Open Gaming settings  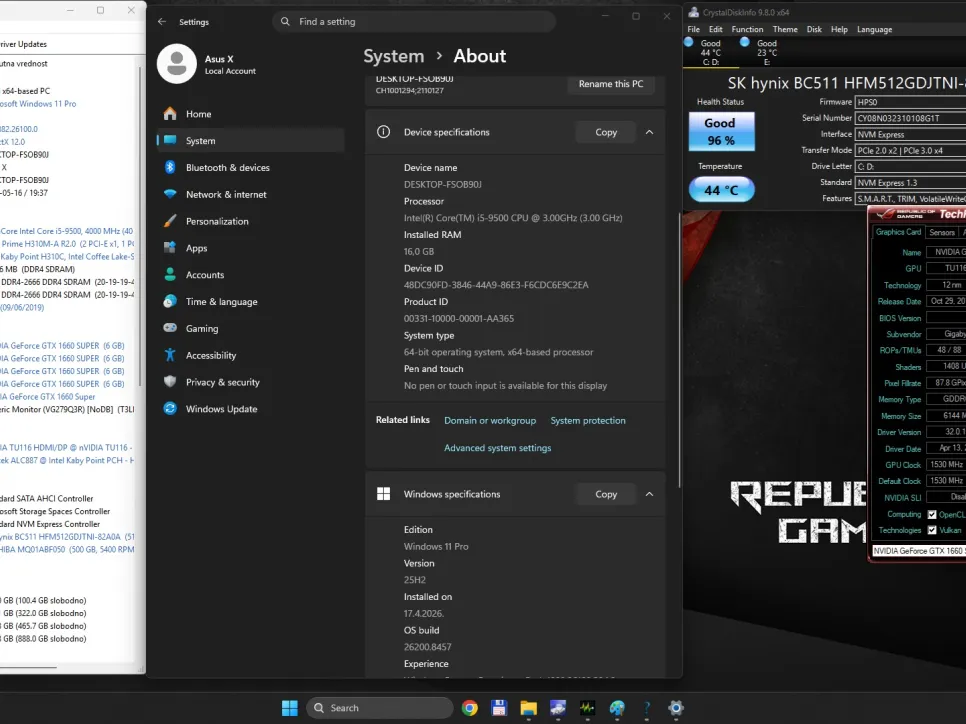point(250,328)
